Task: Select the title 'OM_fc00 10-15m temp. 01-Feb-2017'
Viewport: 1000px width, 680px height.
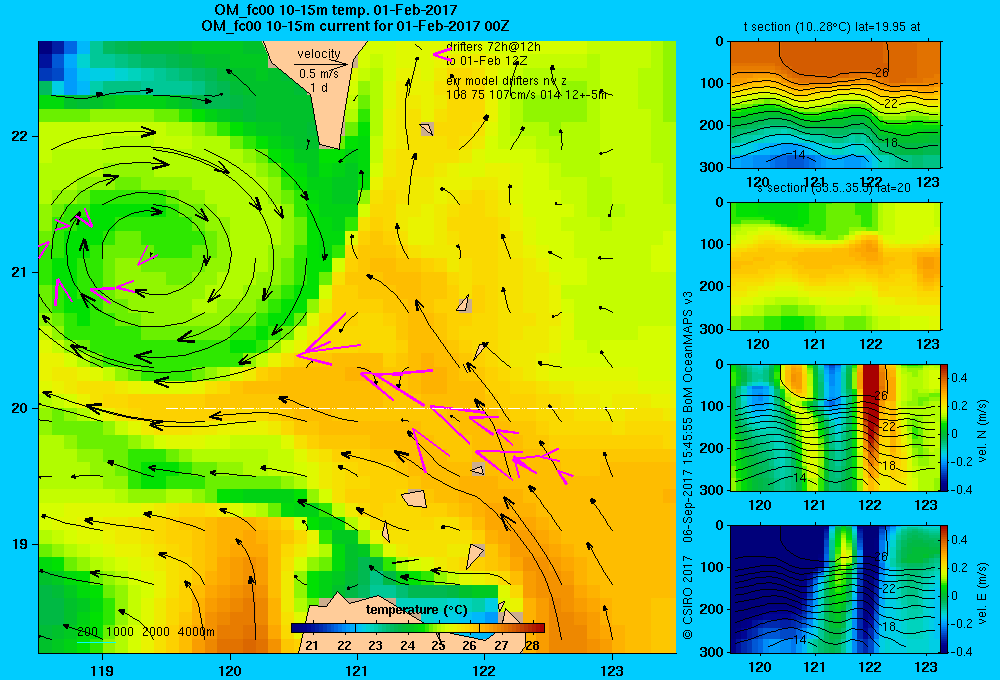Action: point(335,10)
